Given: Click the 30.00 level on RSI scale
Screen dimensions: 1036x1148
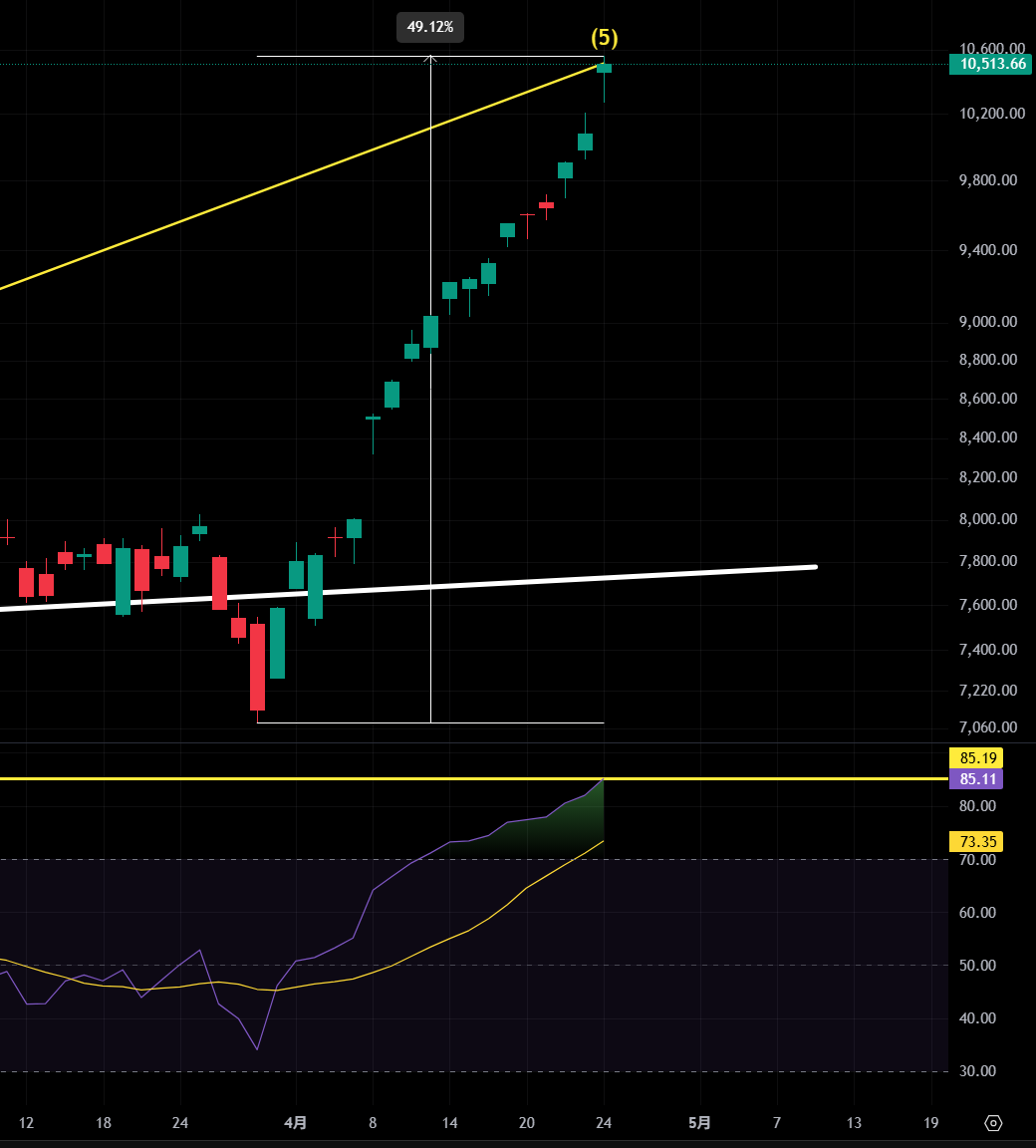Looking at the screenshot, I should pos(975,1071).
